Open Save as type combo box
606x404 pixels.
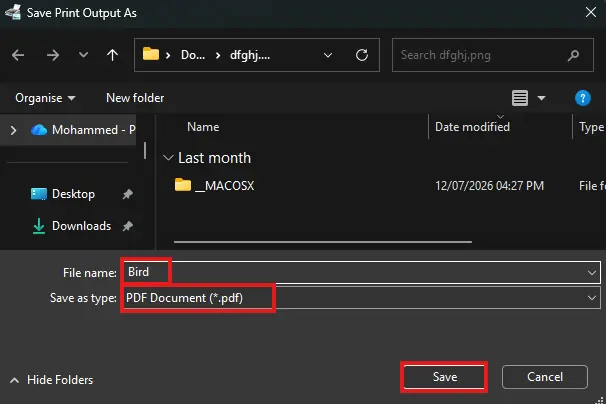pyautogui.click(x=361, y=298)
